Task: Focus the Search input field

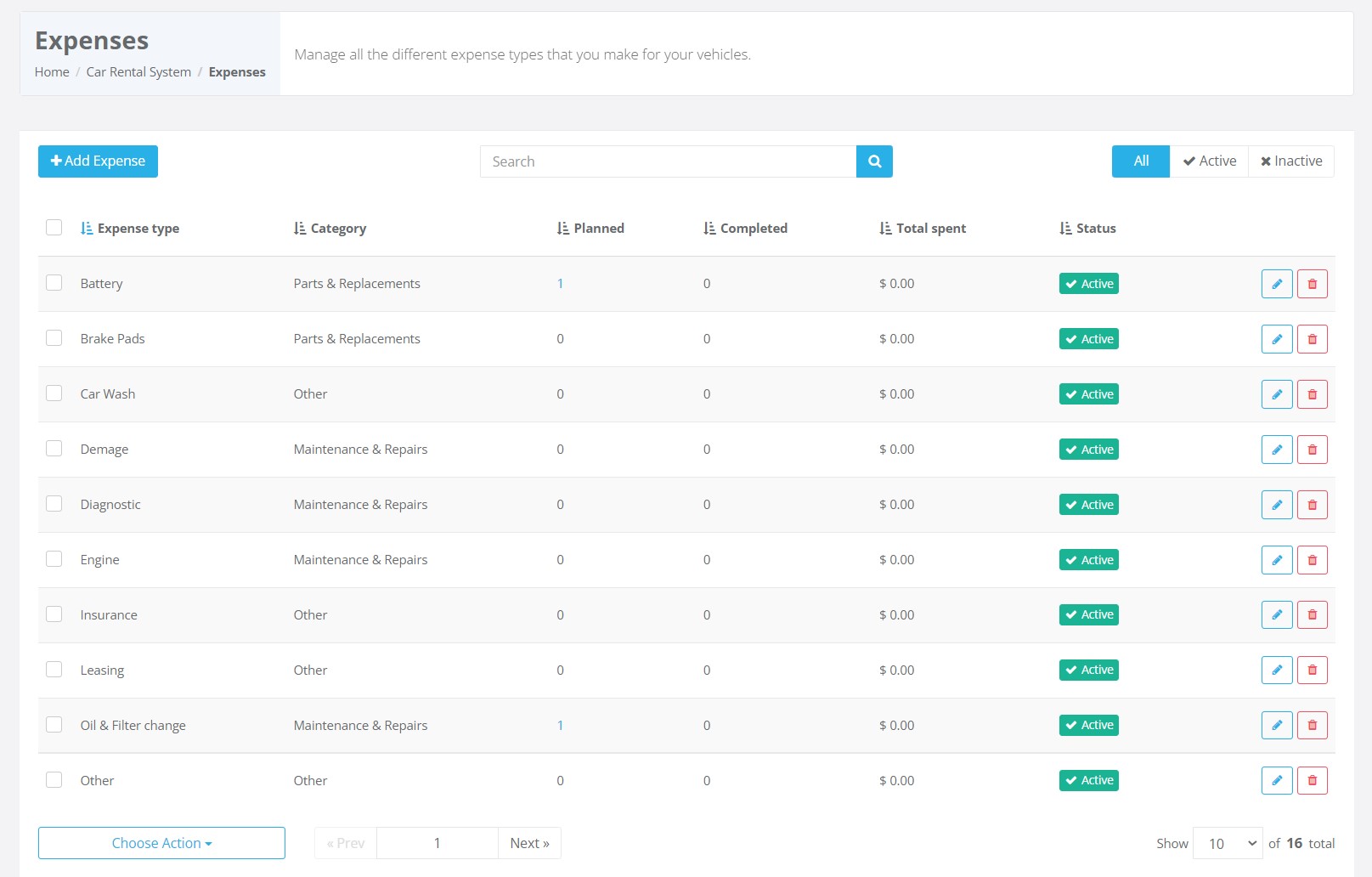Action: click(669, 161)
